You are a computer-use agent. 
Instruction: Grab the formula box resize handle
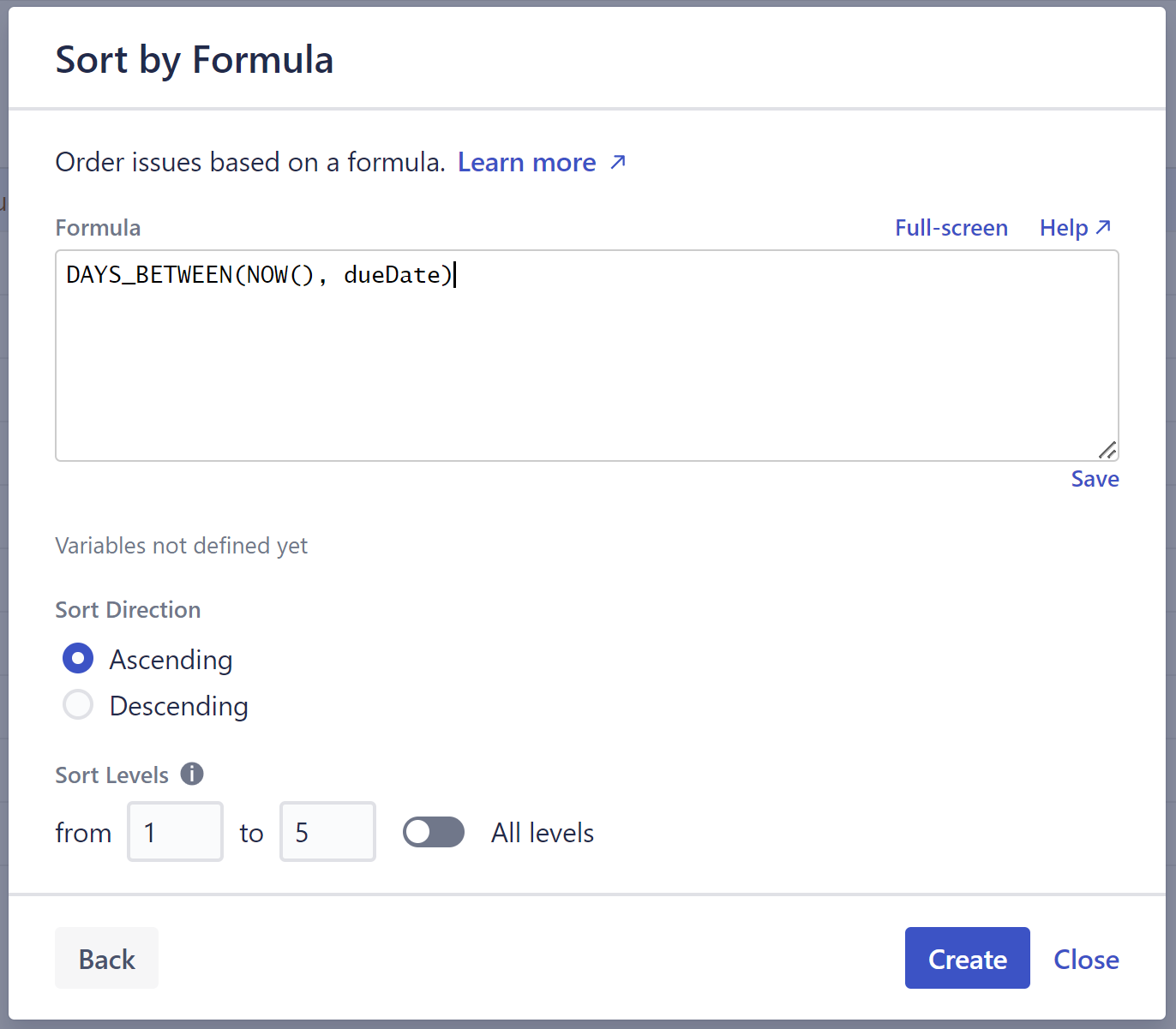1107,450
